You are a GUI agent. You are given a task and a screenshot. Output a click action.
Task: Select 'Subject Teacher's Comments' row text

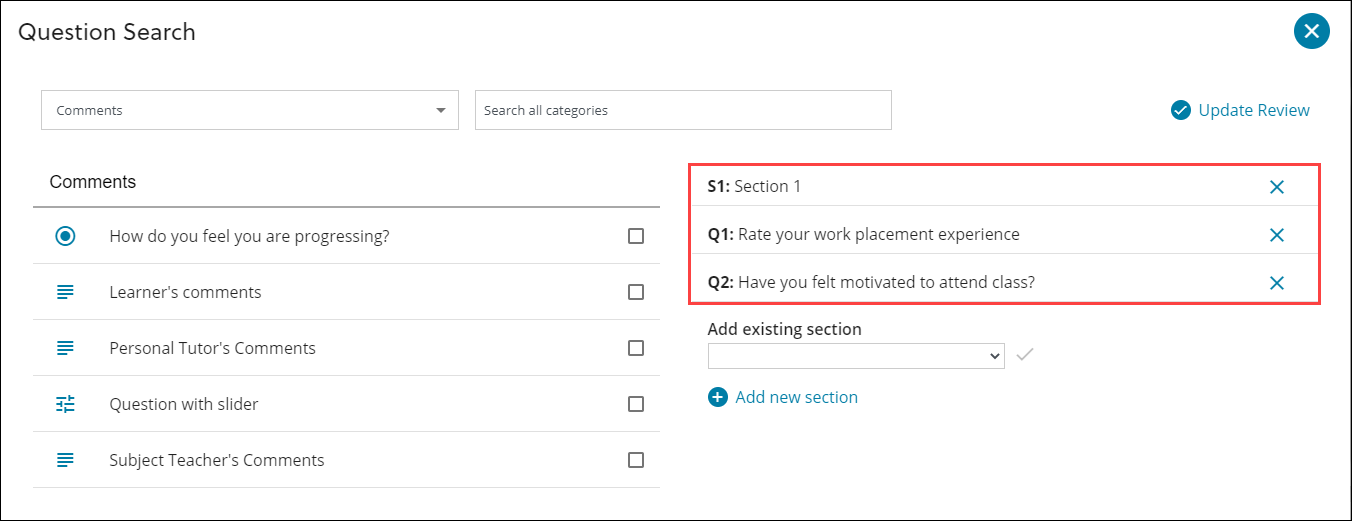tap(217, 460)
